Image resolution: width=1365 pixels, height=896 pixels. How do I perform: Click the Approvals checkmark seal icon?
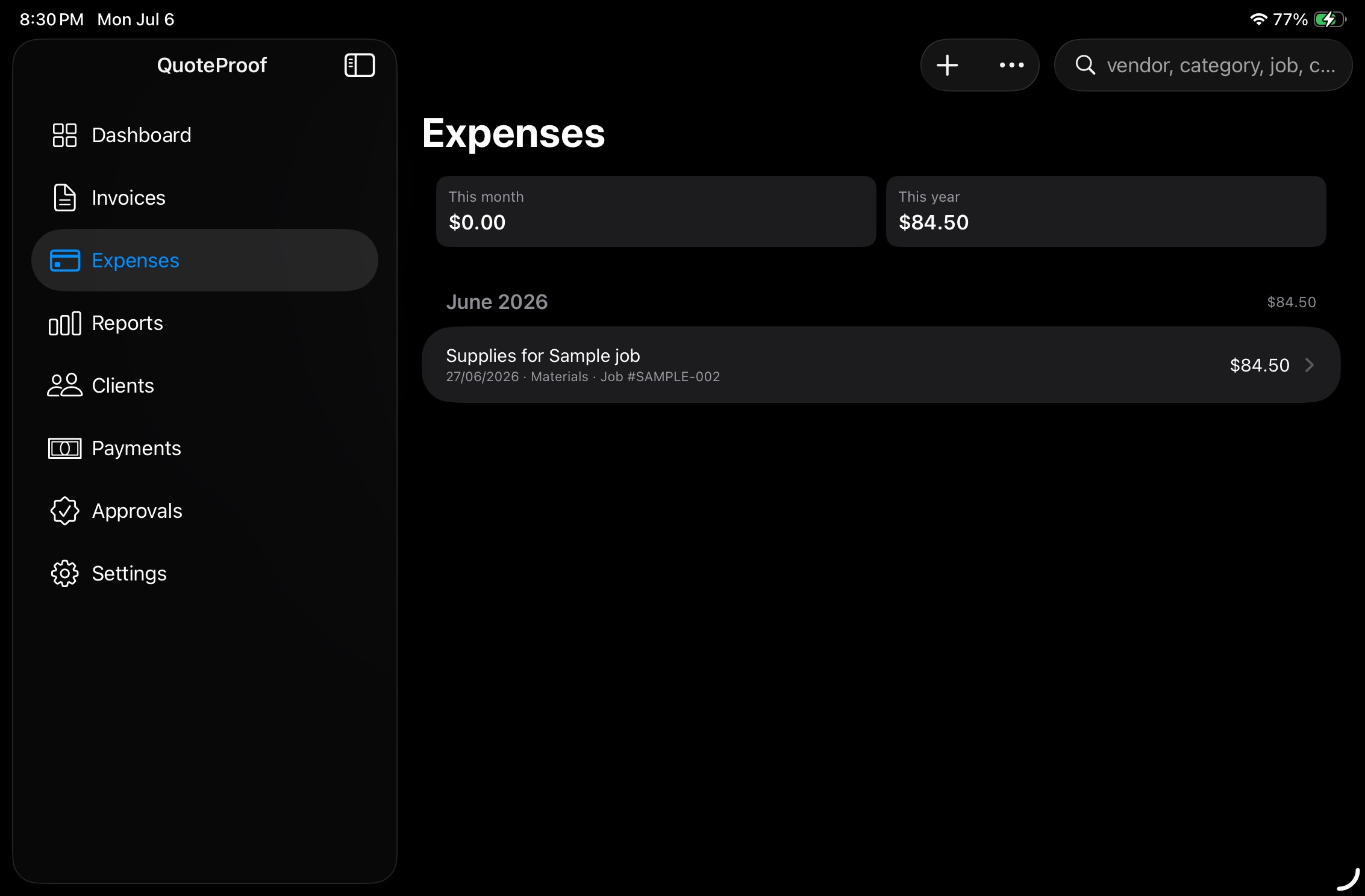coord(64,511)
